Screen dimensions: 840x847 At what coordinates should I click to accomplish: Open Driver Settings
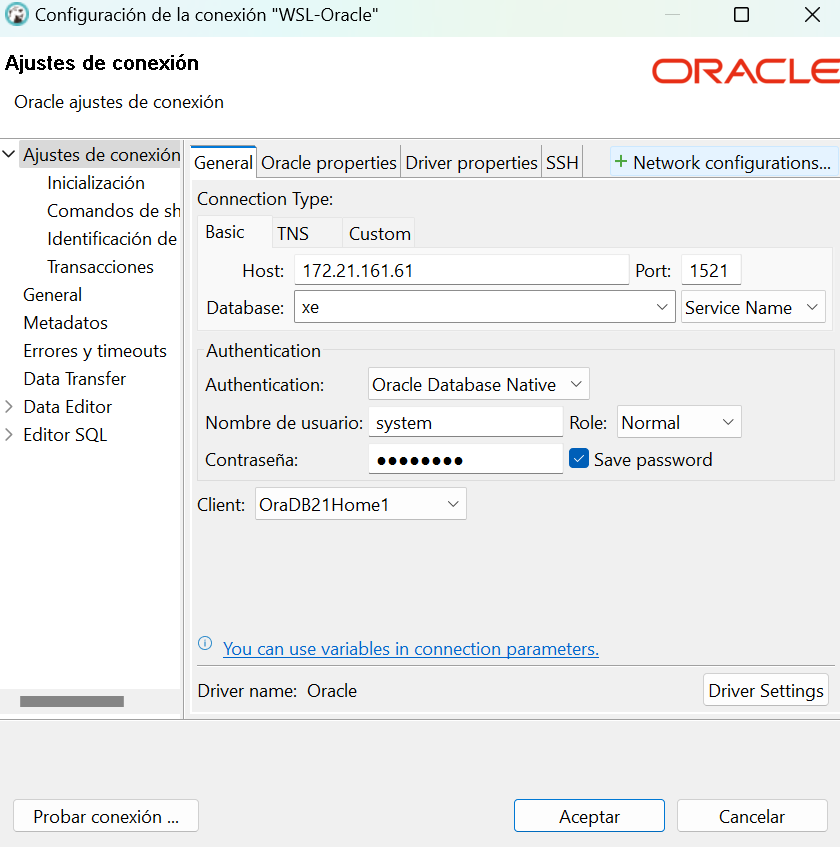click(765, 690)
